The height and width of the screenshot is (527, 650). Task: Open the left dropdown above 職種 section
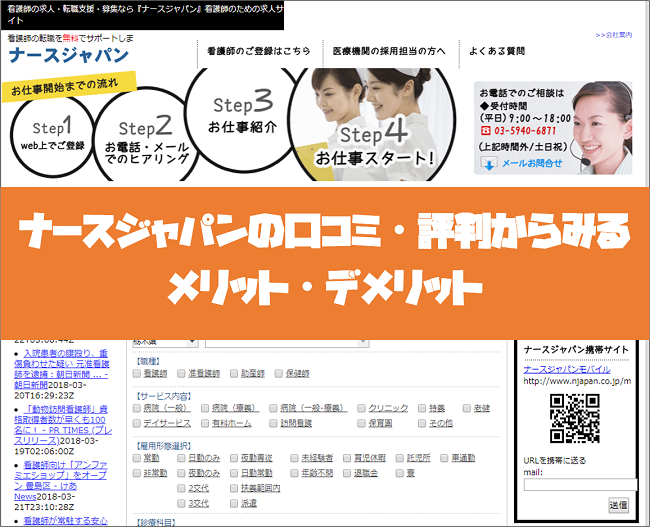165,342
